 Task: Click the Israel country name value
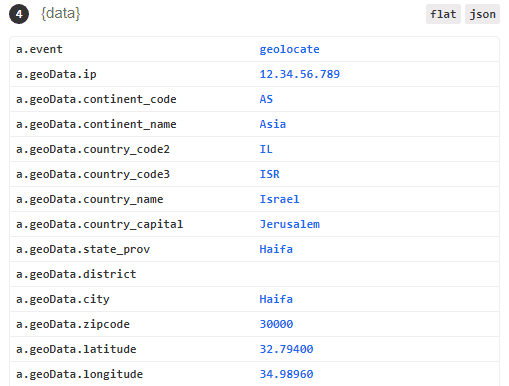coord(279,199)
